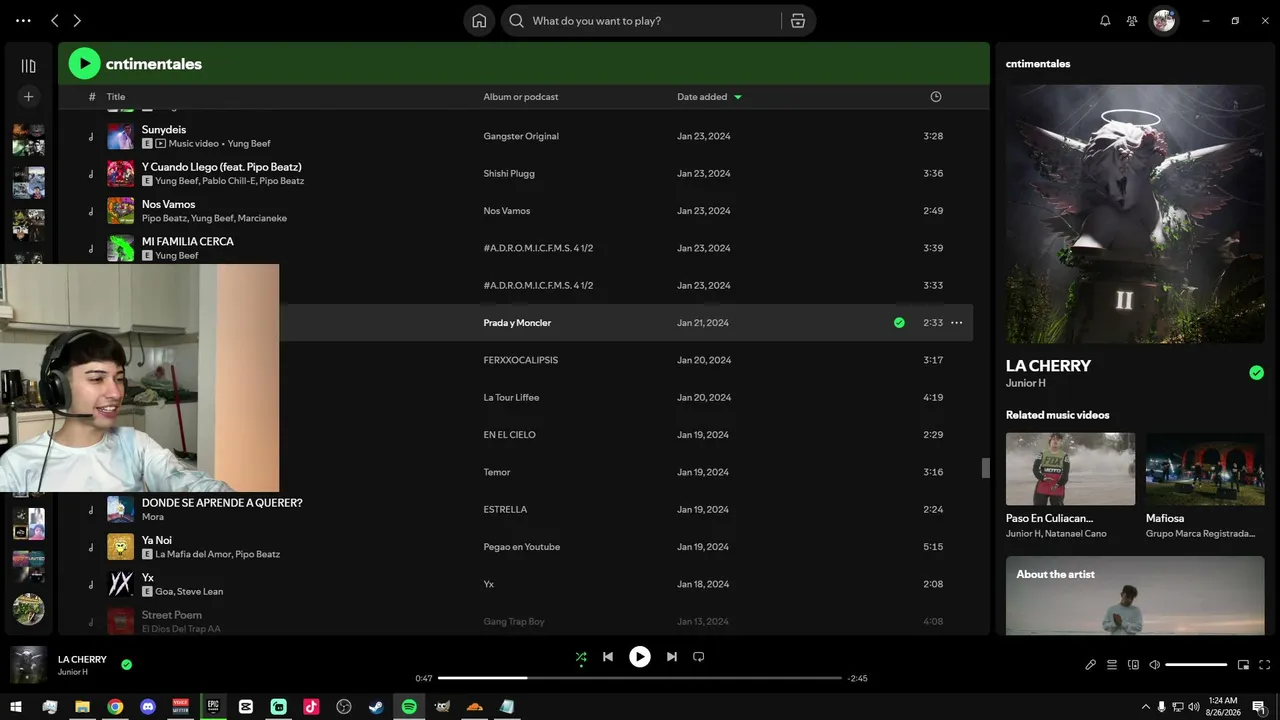The height and width of the screenshot is (720, 1280).
Task: Open What's New notification bell
Action: coord(1105,20)
